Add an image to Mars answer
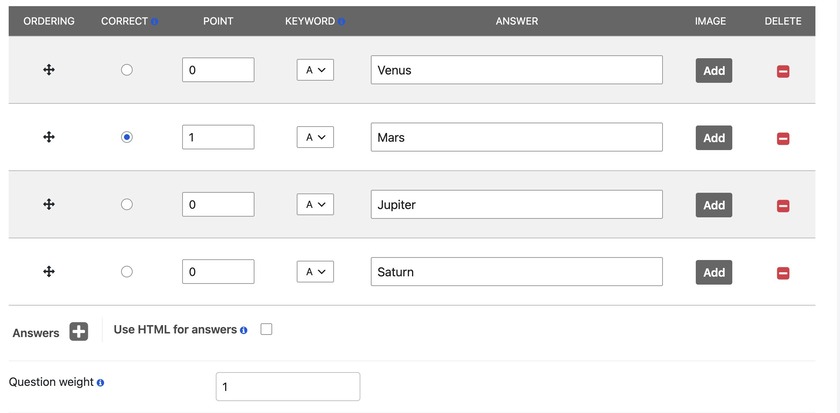This screenshot has height=413, width=840. tap(714, 138)
